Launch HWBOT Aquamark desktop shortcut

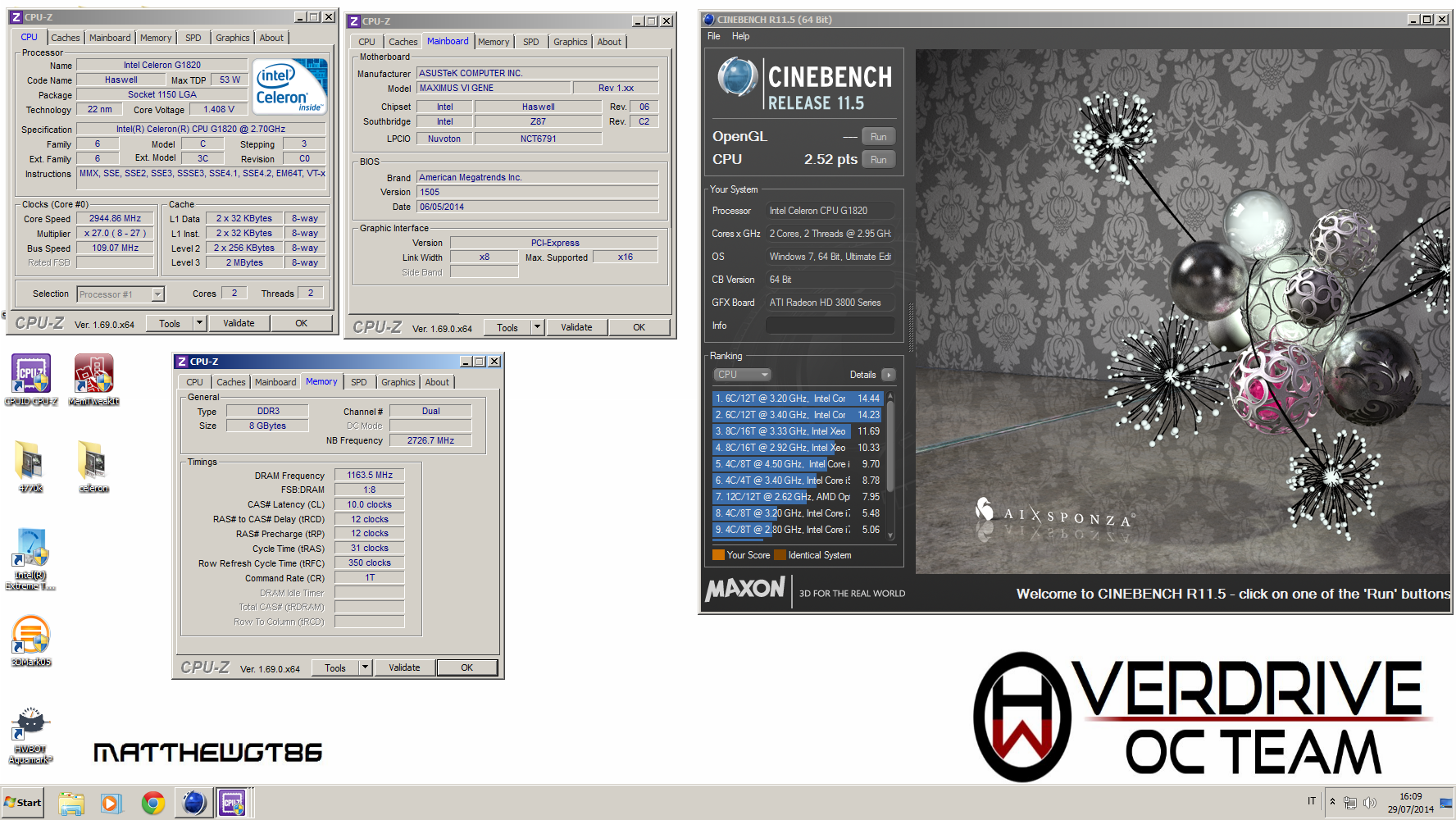tap(31, 736)
